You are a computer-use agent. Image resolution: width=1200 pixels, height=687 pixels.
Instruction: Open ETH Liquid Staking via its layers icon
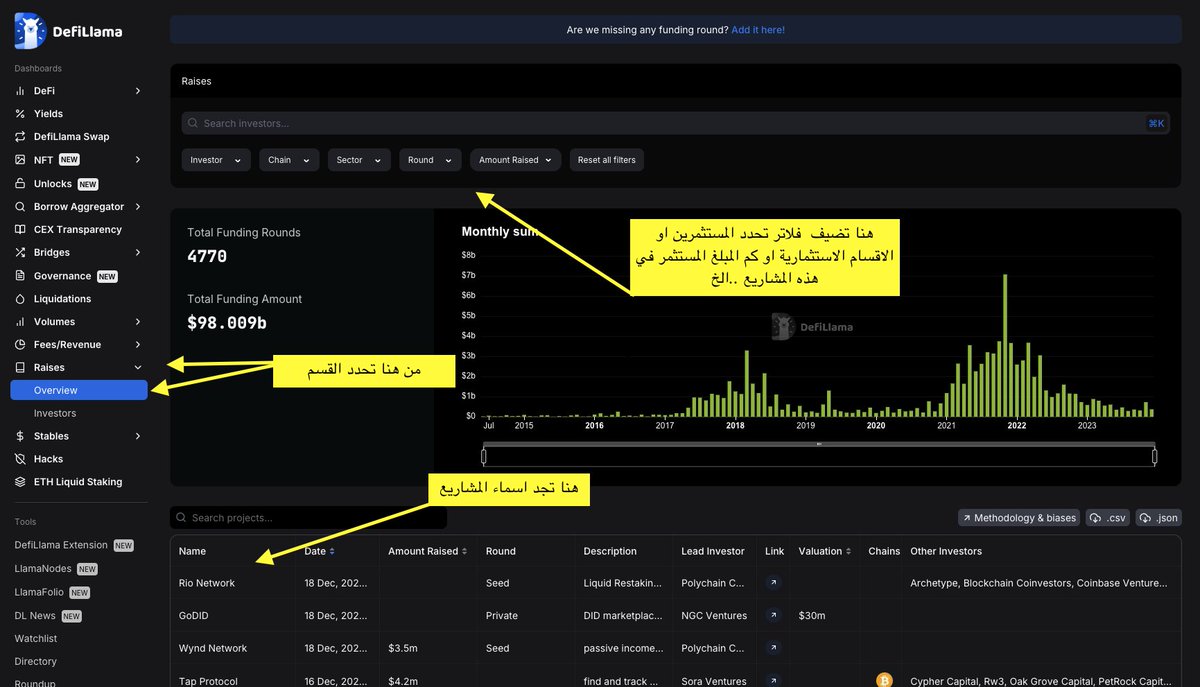tap(20, 482)
